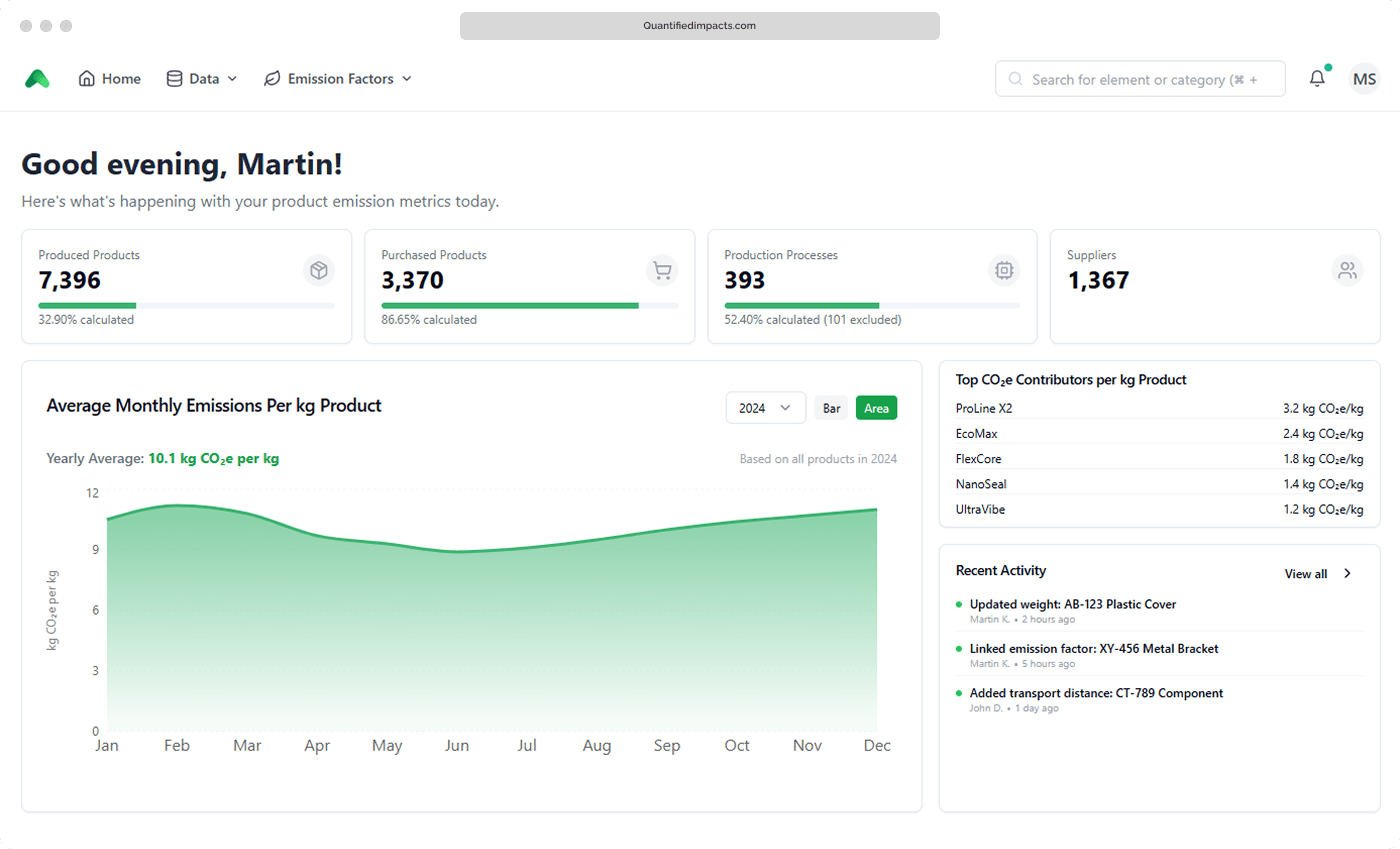Click the Purchased Products cart icon

tap(662, 270)
